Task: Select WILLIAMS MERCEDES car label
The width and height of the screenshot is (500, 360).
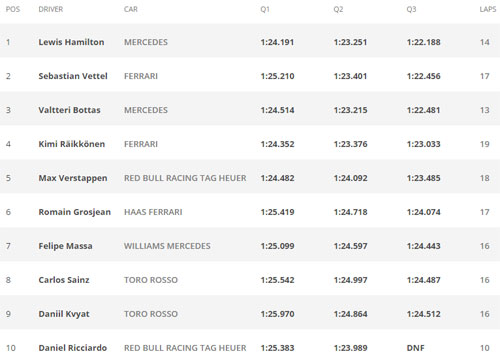Action: click(x=167, y=246)
